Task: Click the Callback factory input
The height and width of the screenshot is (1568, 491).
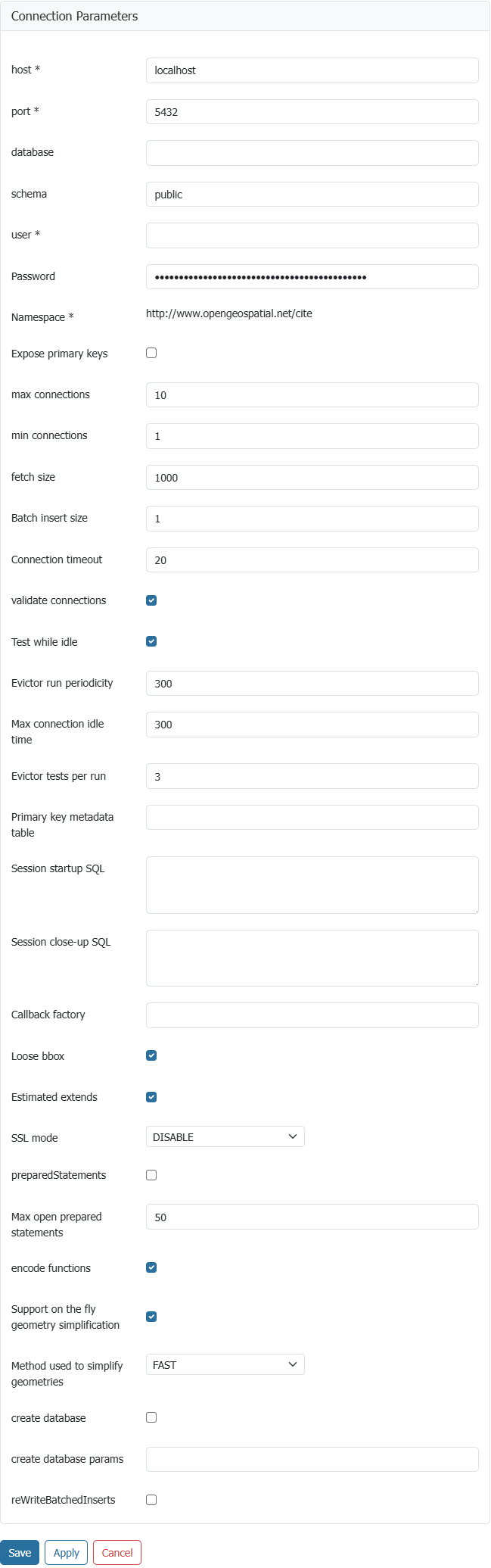Action: pyautogui.click(x=312, y=1015)
